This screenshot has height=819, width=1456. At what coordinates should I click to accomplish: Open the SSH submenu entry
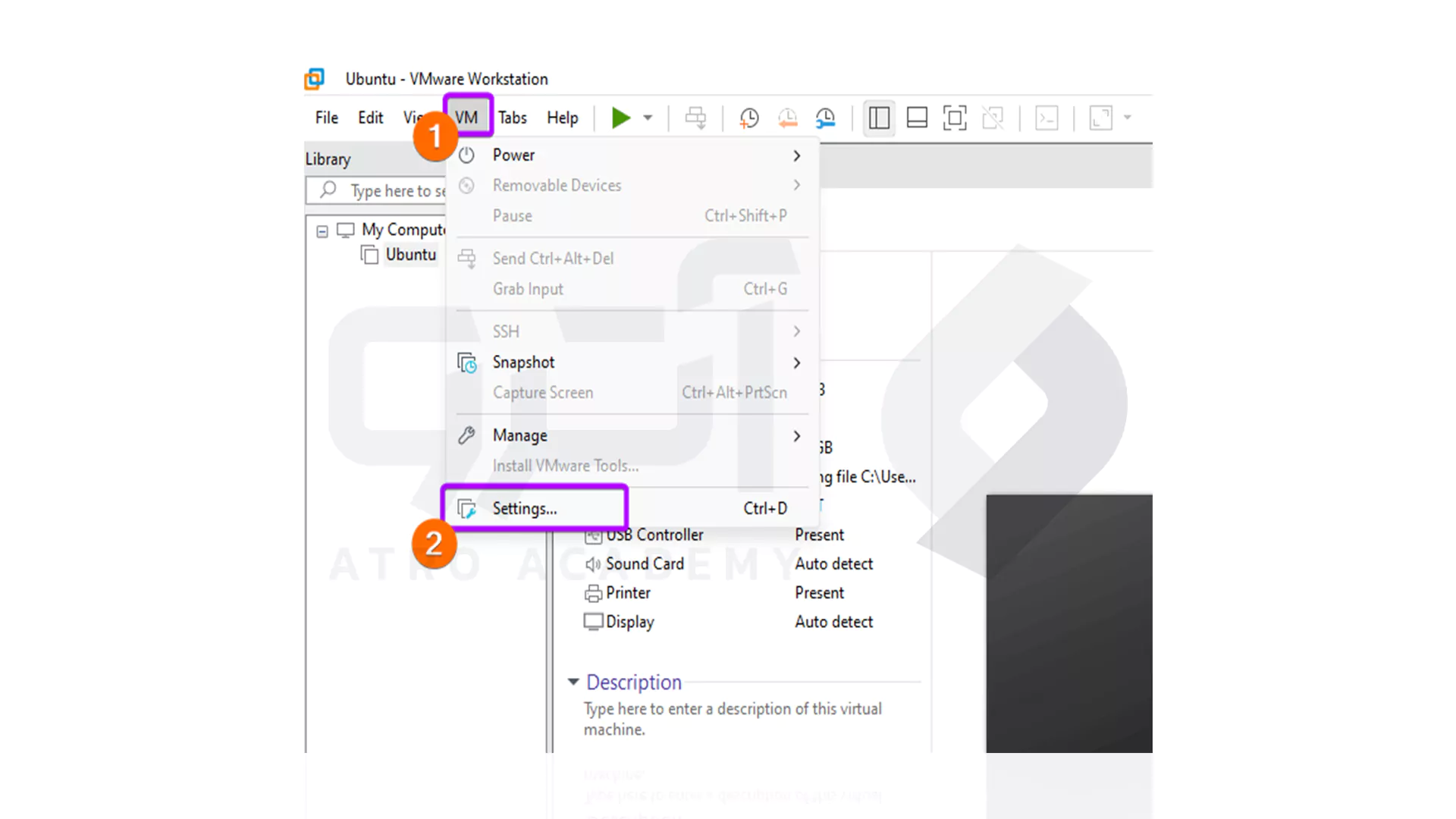(631, 331)
